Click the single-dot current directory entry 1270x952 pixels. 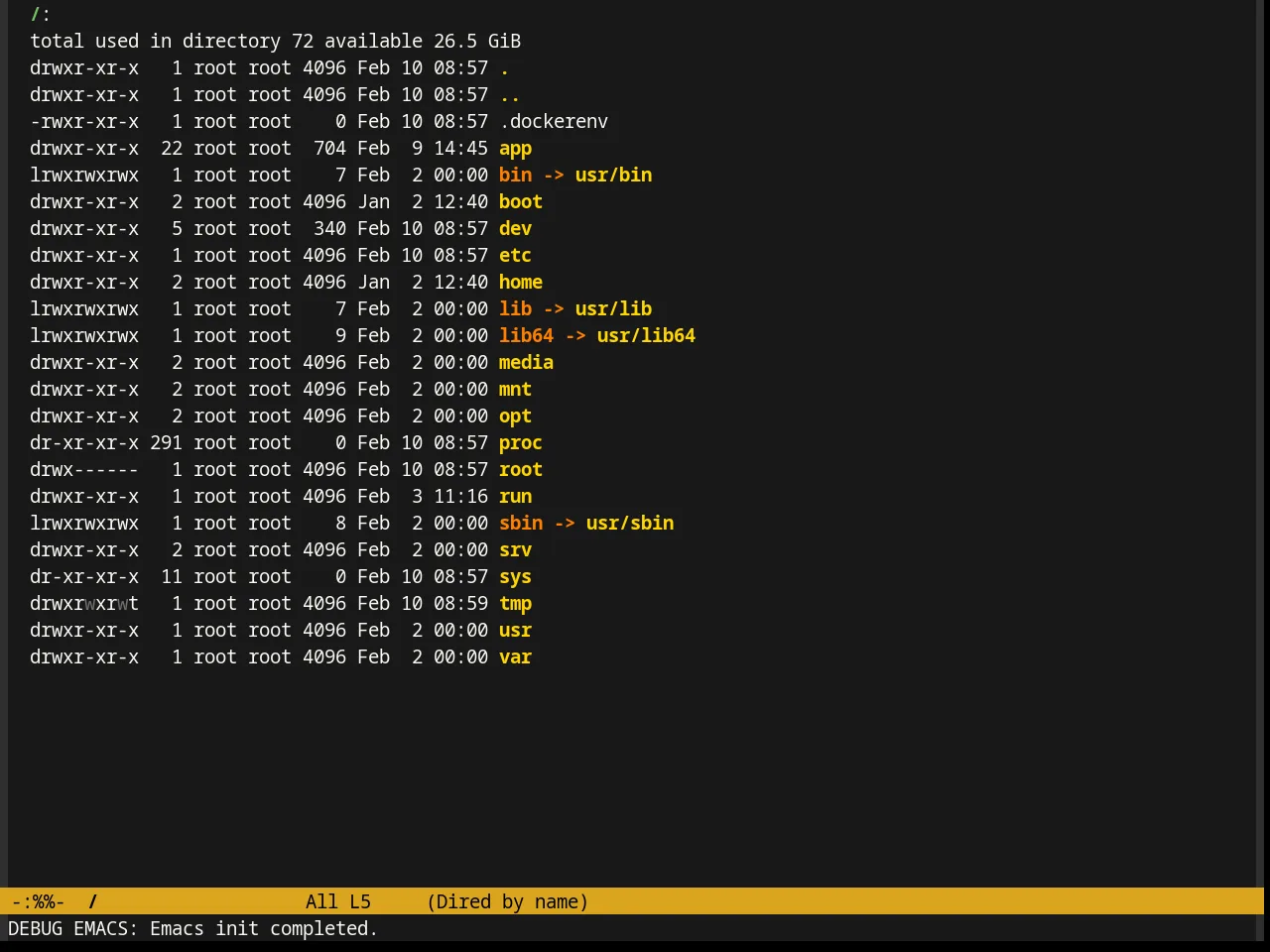pyautogui.click(x=504, y=68)
